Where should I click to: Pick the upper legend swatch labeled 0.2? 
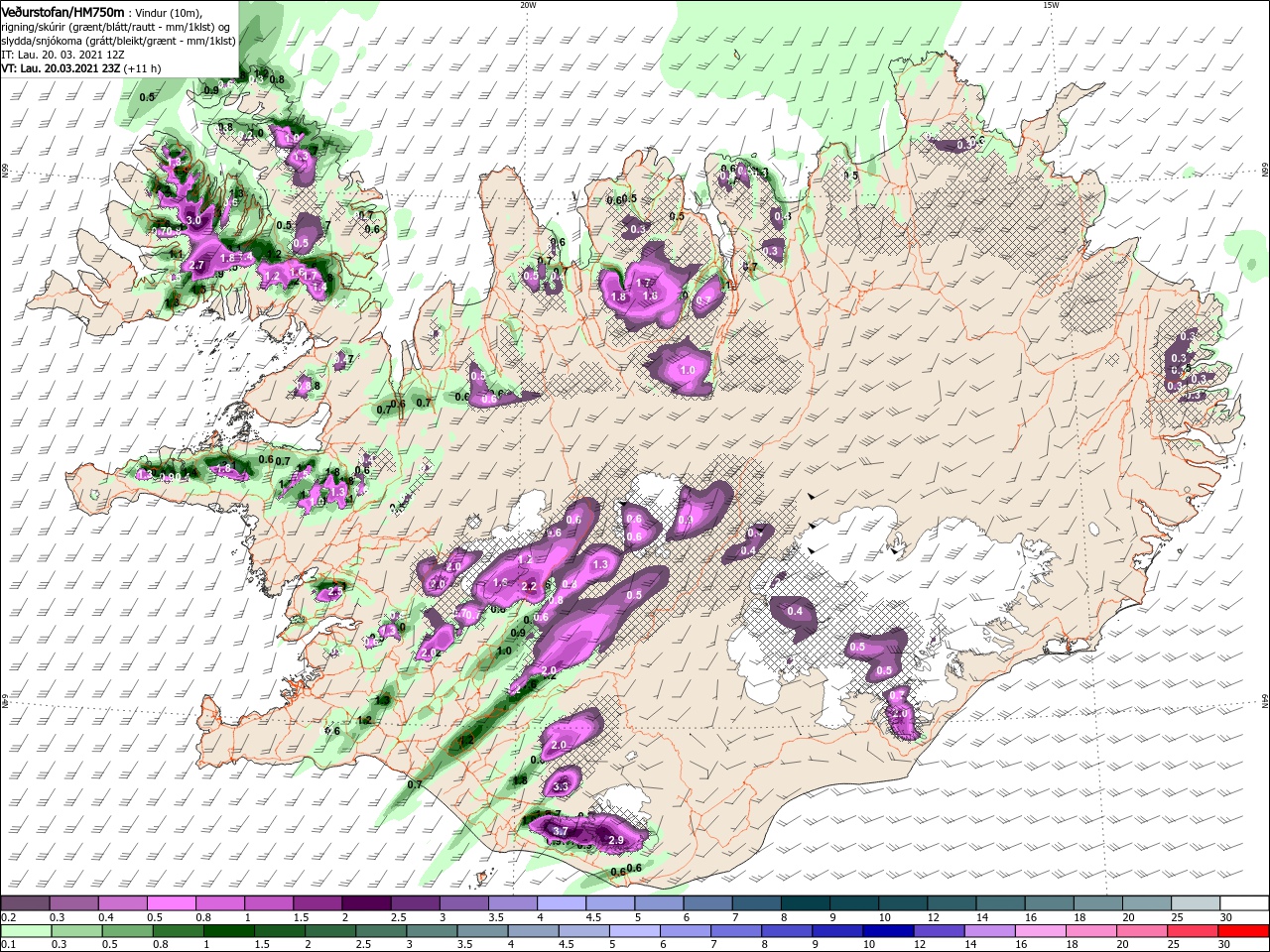tap(25, 903)
